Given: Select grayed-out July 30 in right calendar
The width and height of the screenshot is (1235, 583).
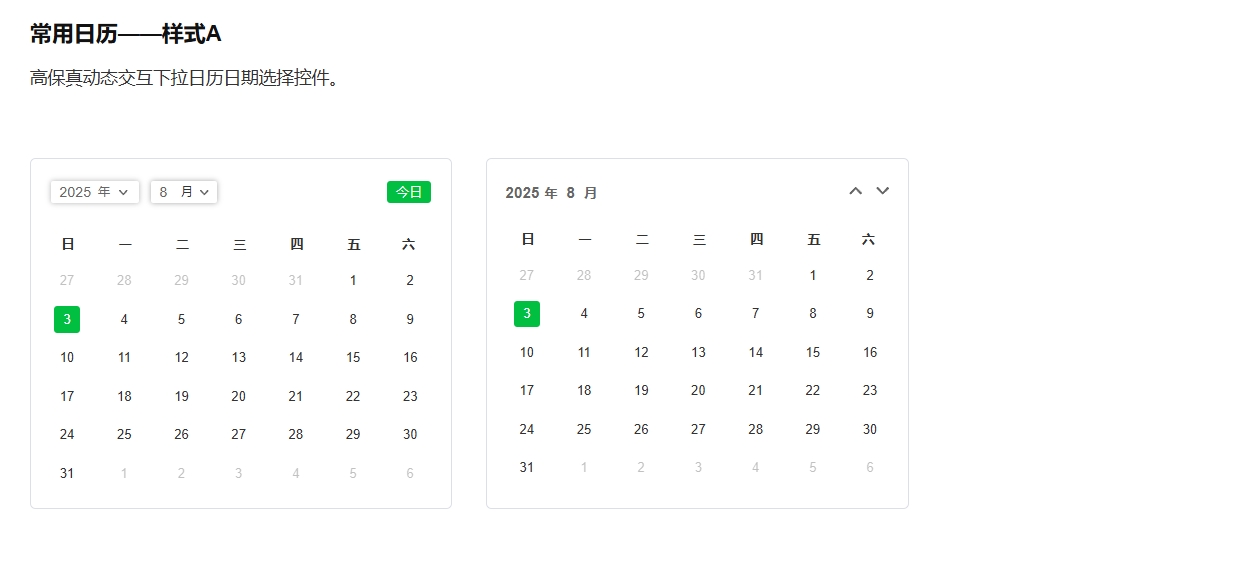Looking at the screenshot, I should pyautogui.click(x=698, y=276).
